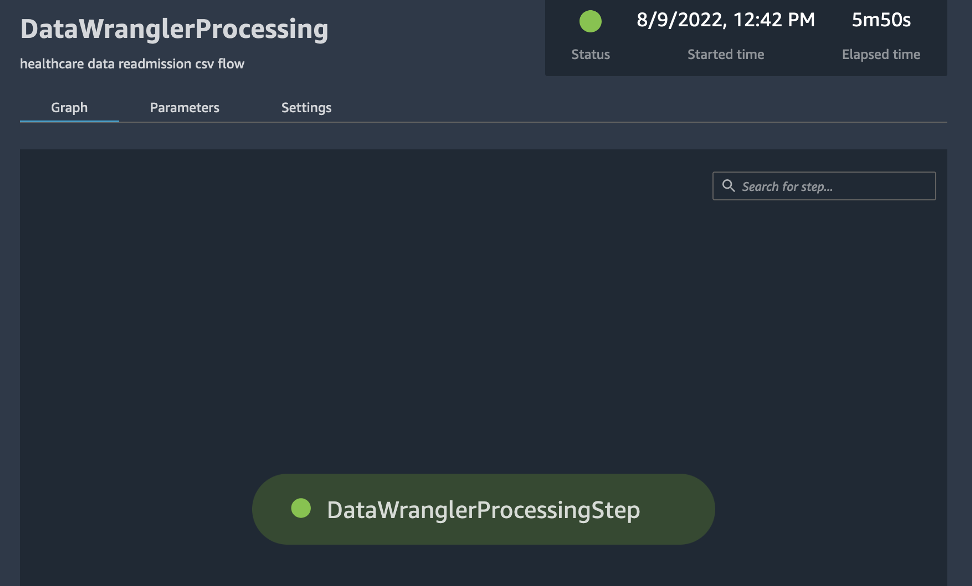Click the green pipeline Status indicator circle
972x586 pixels.
coord(590,21)
